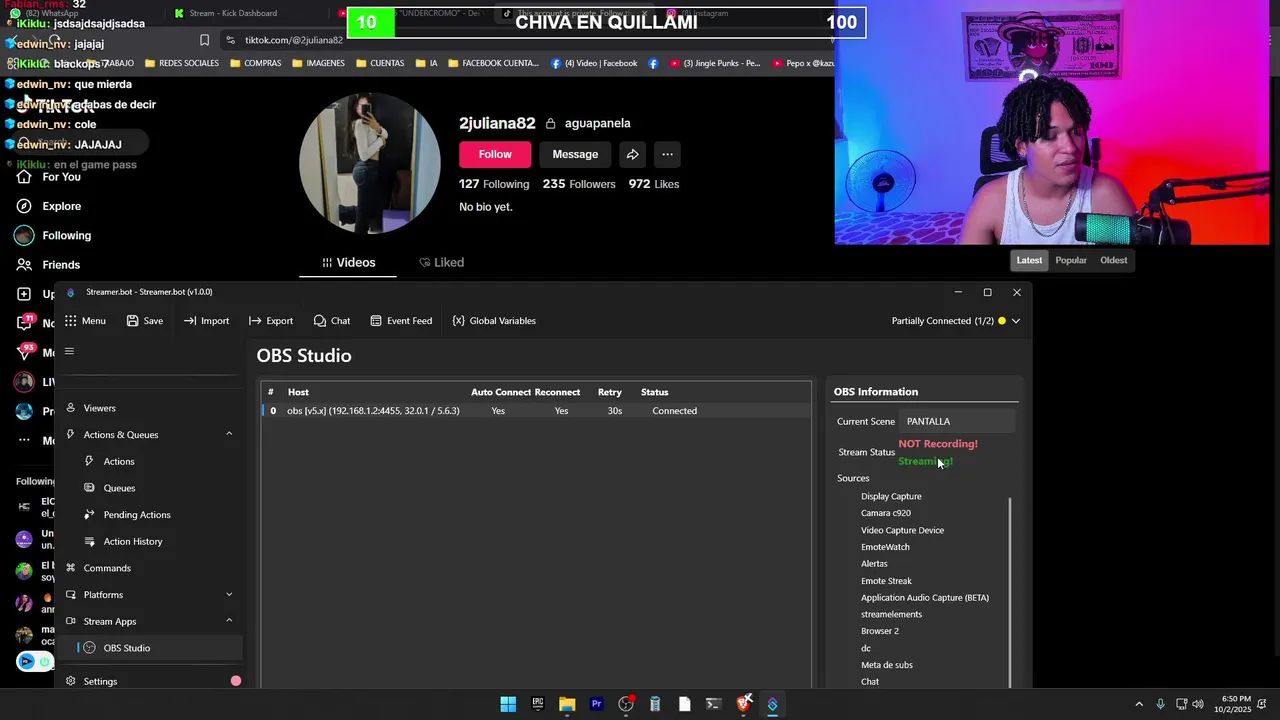
Task: Open Queues in the sidebar
Action: tap(119, 488)
